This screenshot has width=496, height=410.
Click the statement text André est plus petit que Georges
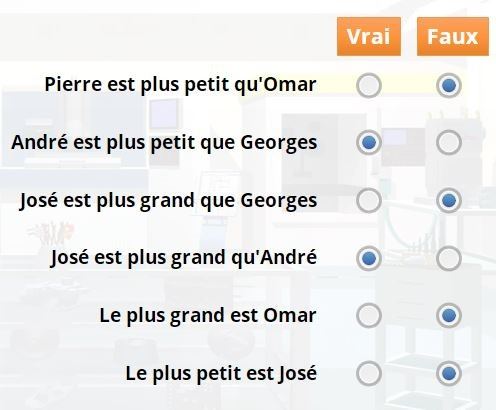[164, 143]
